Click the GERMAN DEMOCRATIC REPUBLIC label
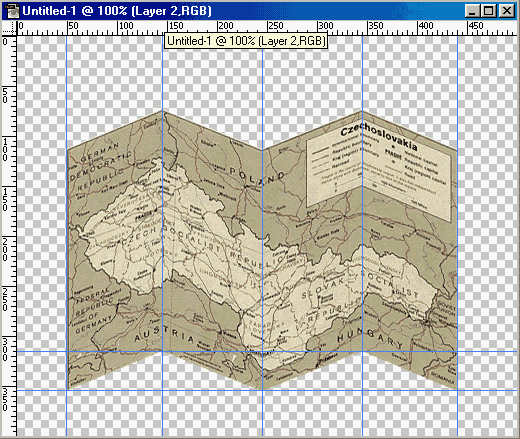This screenshot has height=439, width=520. pos(100,166)
